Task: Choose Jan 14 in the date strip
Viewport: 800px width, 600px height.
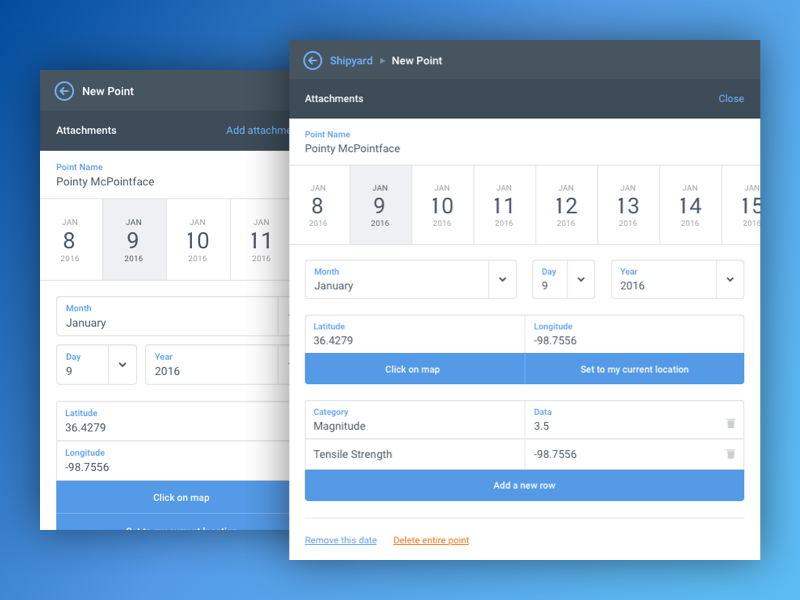Action: [690, 205]
